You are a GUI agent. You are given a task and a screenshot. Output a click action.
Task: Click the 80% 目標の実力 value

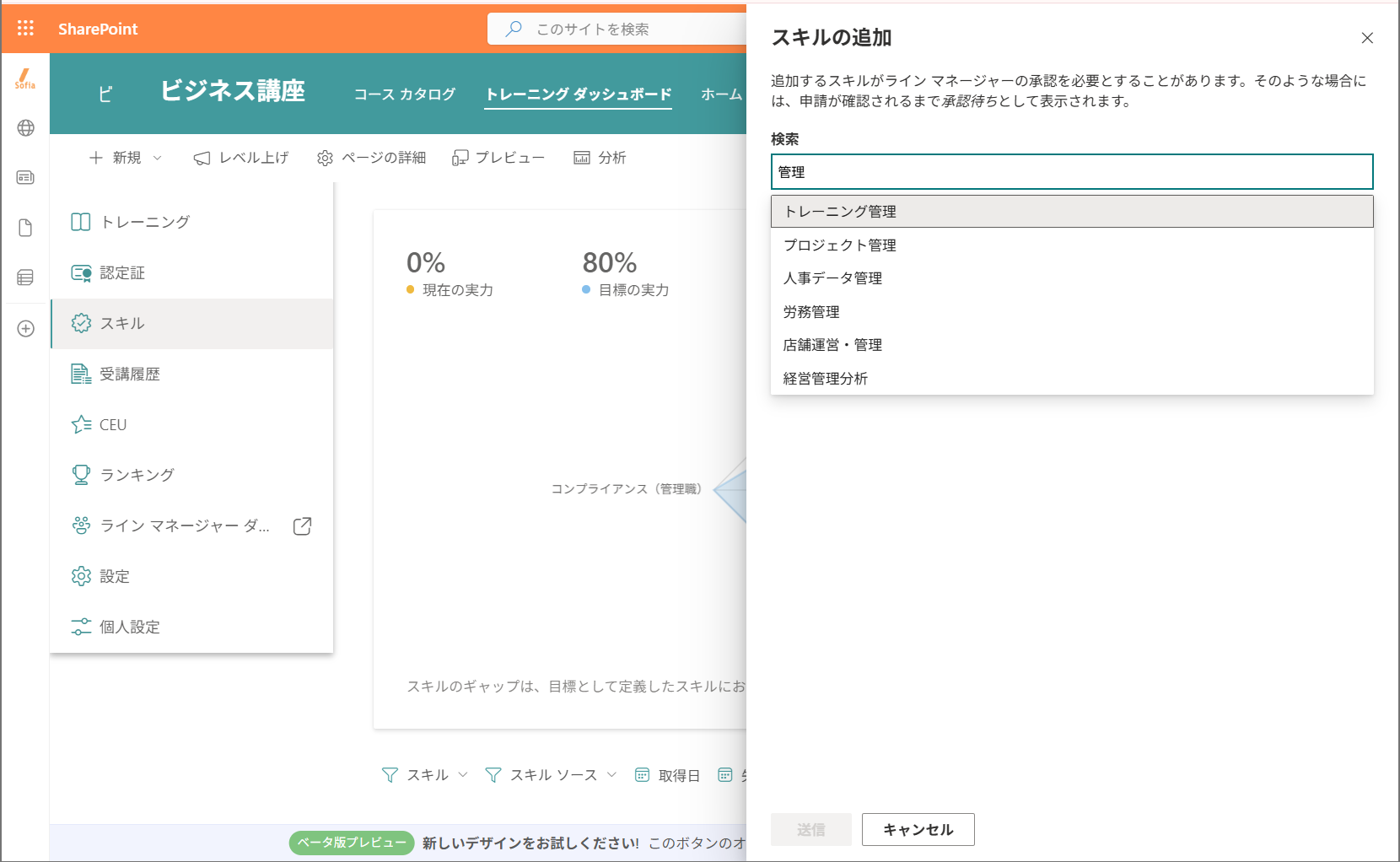(610, 262)
